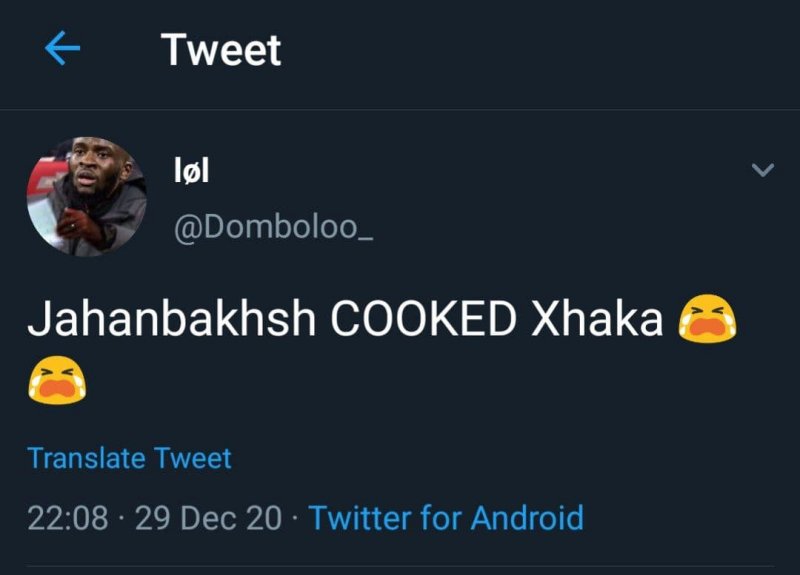Open the Twitter for Android source link

(446, 517)
